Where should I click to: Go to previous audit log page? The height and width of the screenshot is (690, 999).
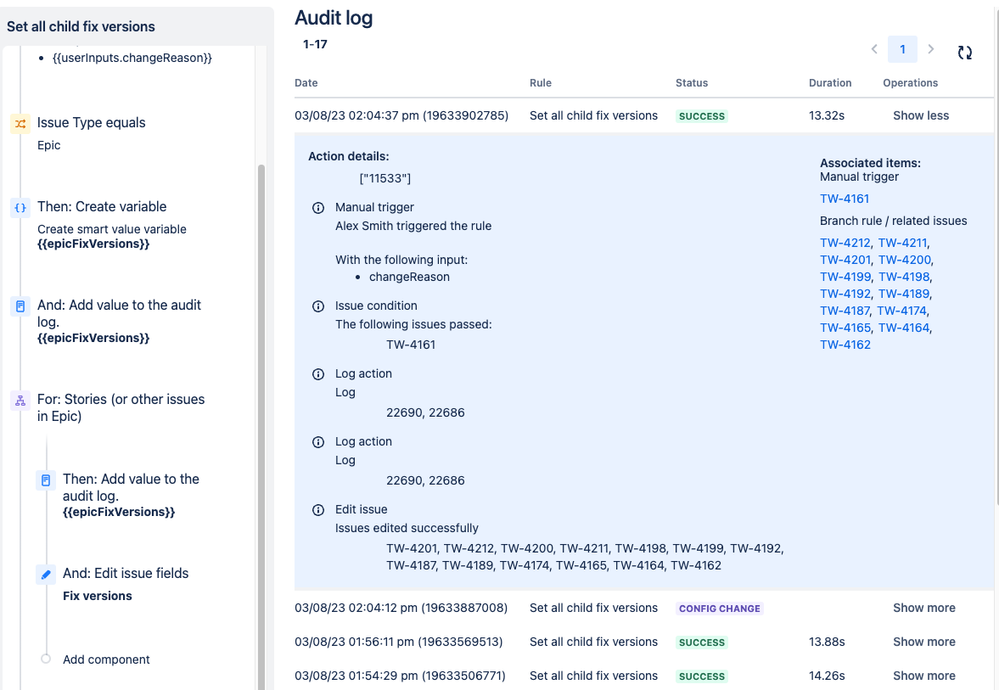click(874, 49)
